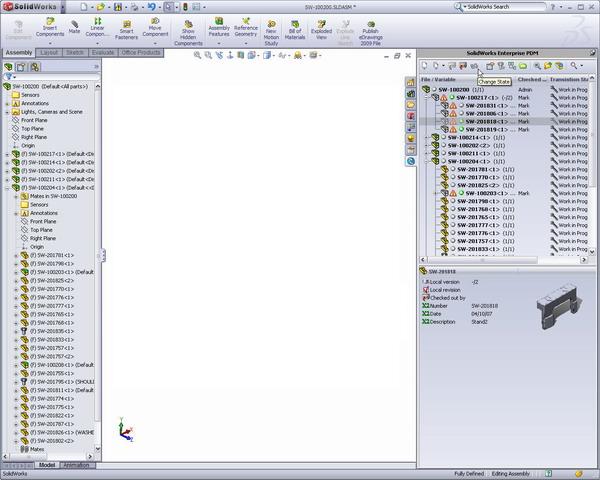This screenshot has height=480, width=600.
Task: Open the Evaluate tab
Action: (x=103, y=52)
